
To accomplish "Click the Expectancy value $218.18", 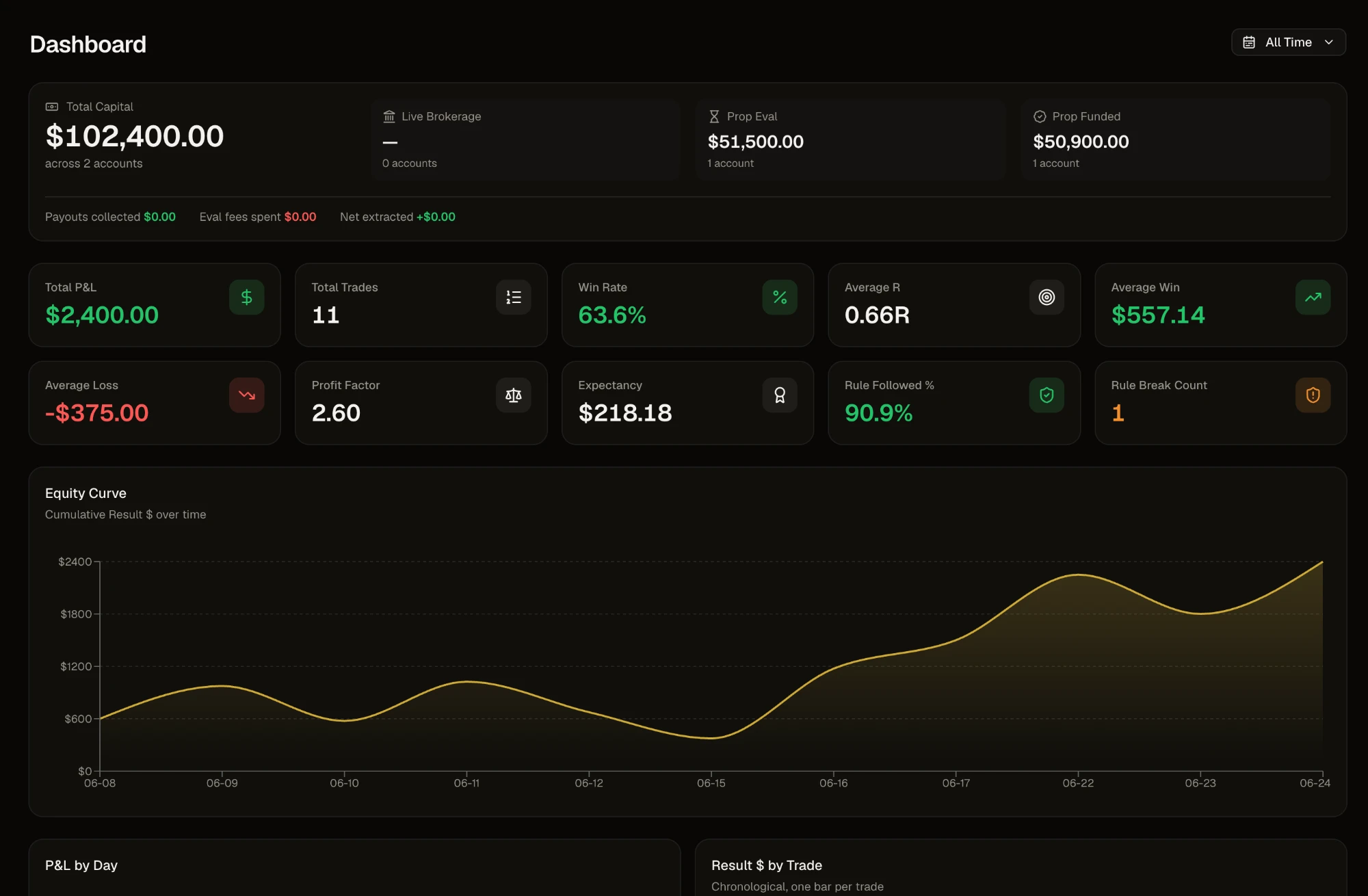I will tap(625, 412).
